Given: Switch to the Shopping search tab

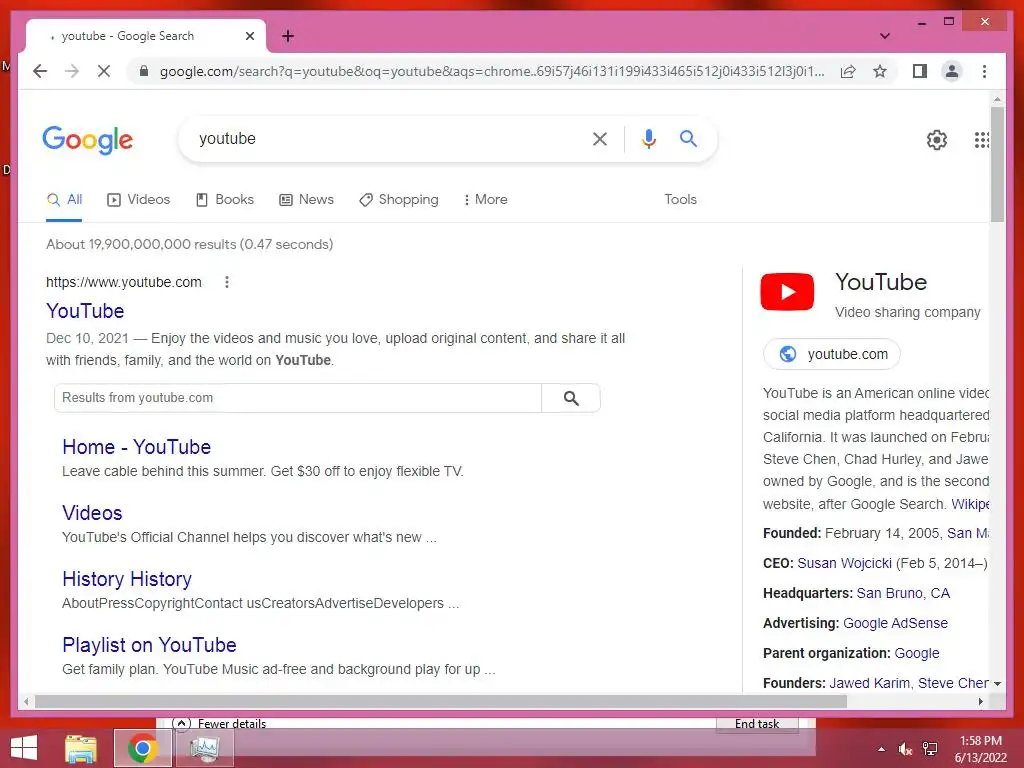Looking at the screenshot, I should coord(399,200).
